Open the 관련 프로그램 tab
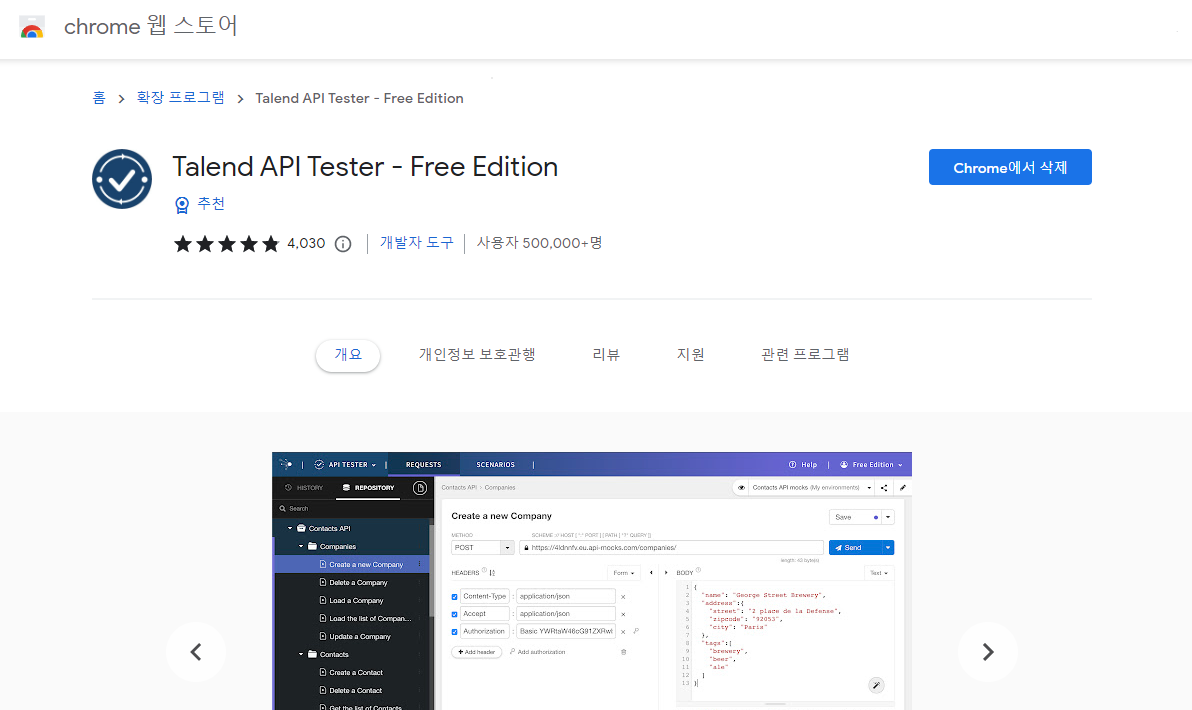The height and width of the screenshot is (710, 1192). click(x=805, y=355)
